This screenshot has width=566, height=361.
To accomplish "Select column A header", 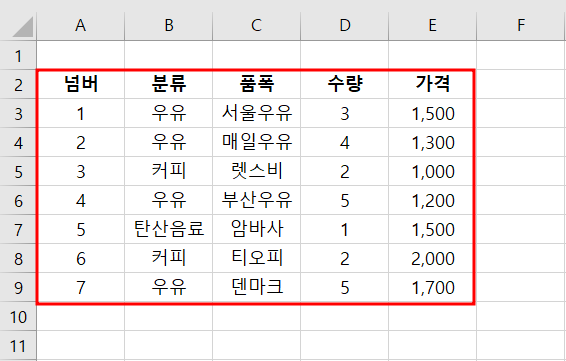I will [80, 26].
